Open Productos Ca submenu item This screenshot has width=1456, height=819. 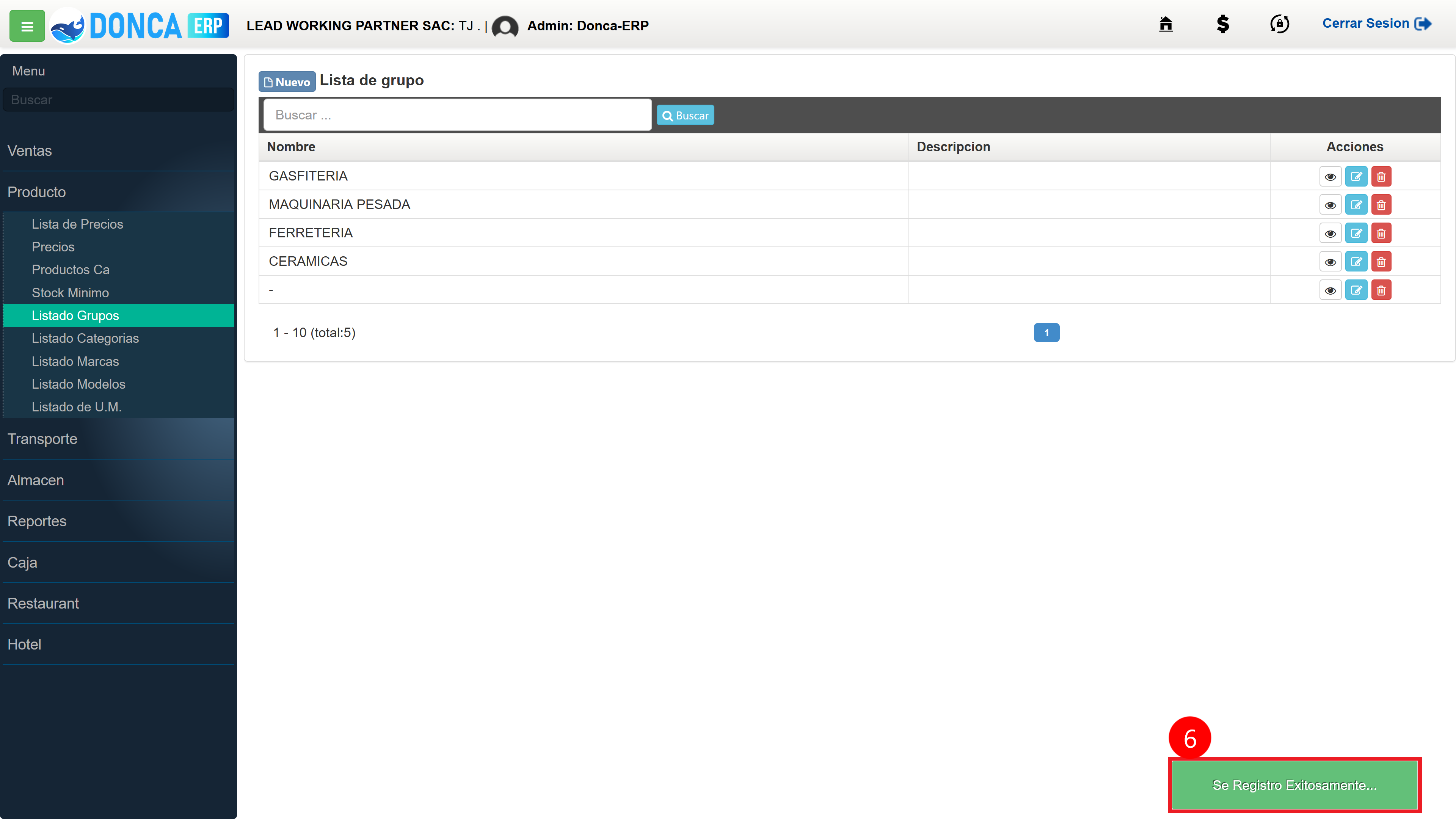point(118,270)
